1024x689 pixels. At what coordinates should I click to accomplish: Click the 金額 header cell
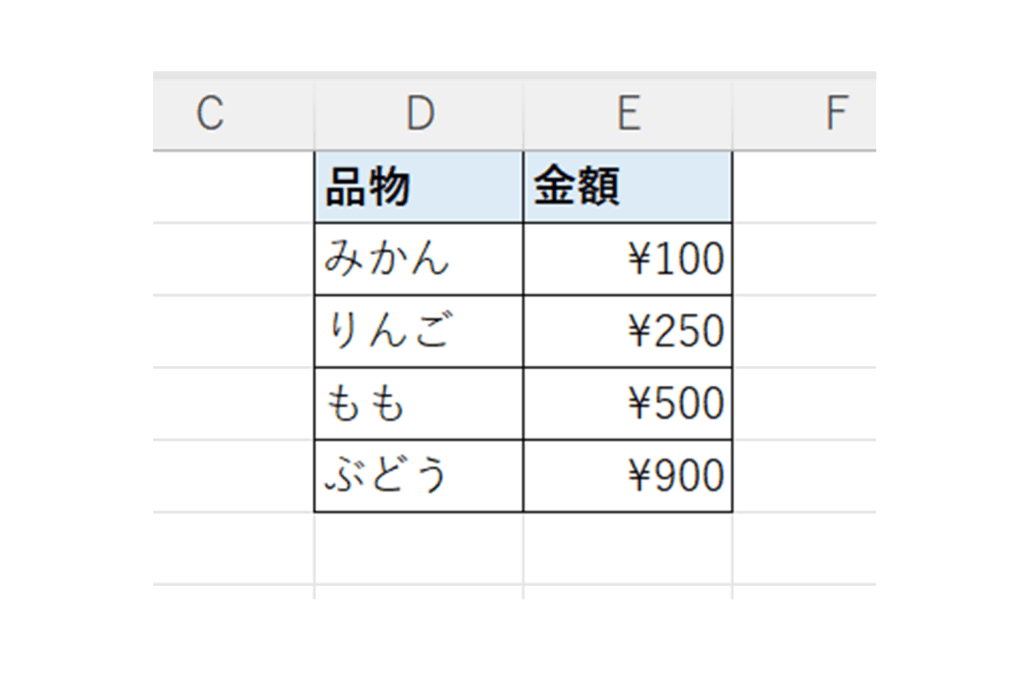[x=627, y=187]
